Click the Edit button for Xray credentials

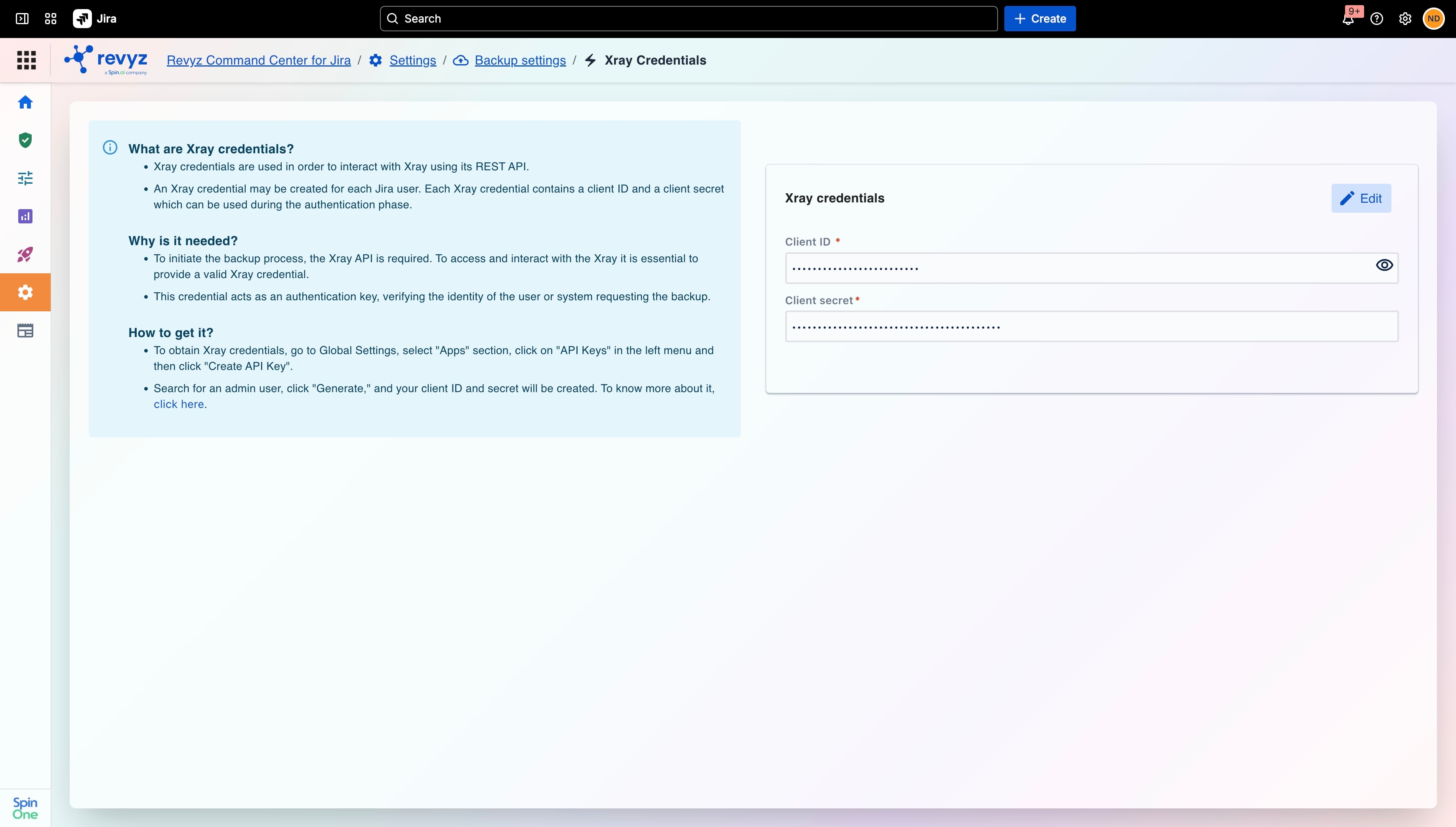pos(1361,198)
